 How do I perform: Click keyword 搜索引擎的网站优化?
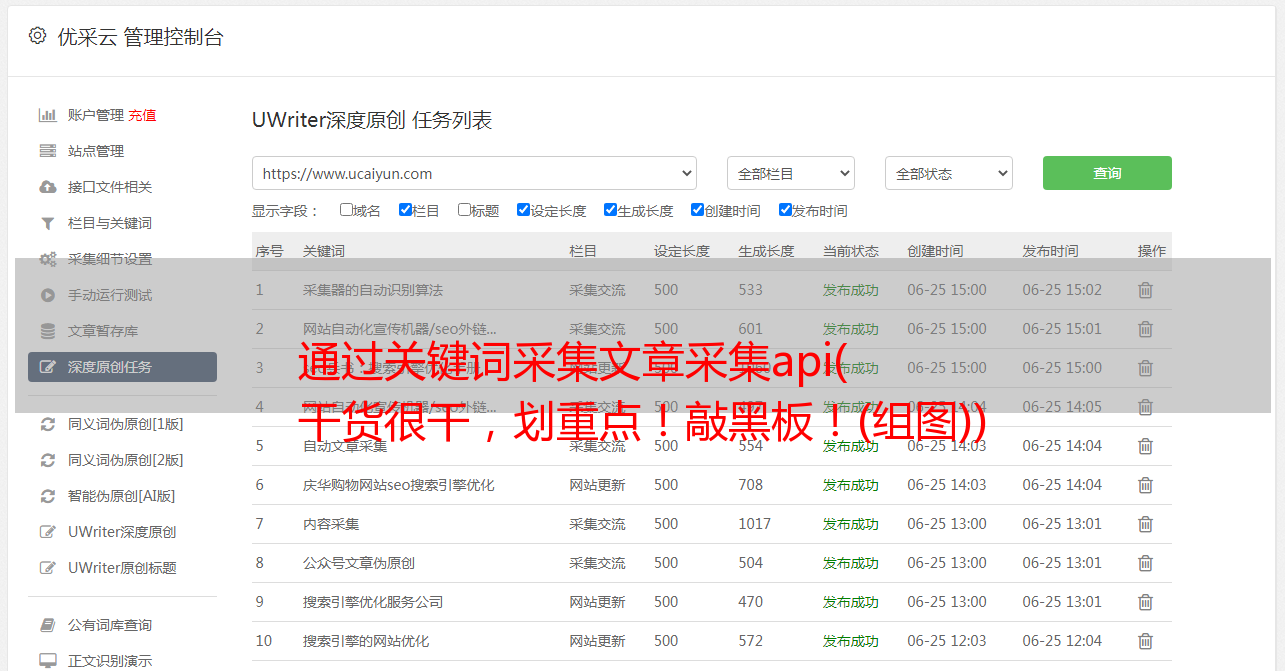tap(366, 641)
